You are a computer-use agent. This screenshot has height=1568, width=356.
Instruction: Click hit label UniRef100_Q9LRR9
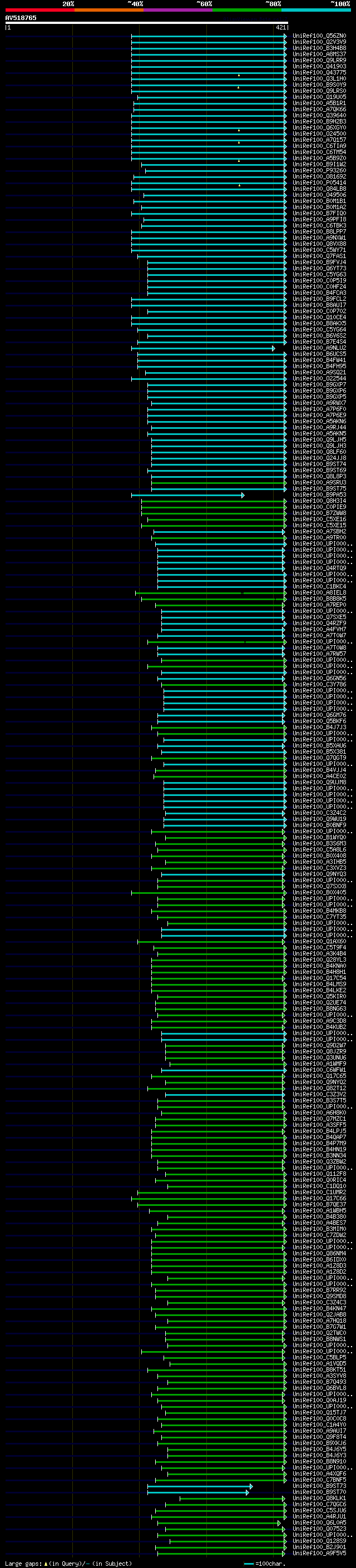point(319,60)
